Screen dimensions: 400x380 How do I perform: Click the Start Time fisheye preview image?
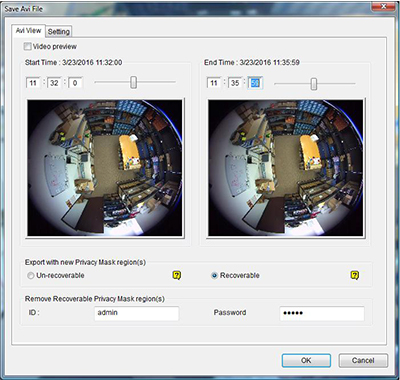(x=105, y=168)
